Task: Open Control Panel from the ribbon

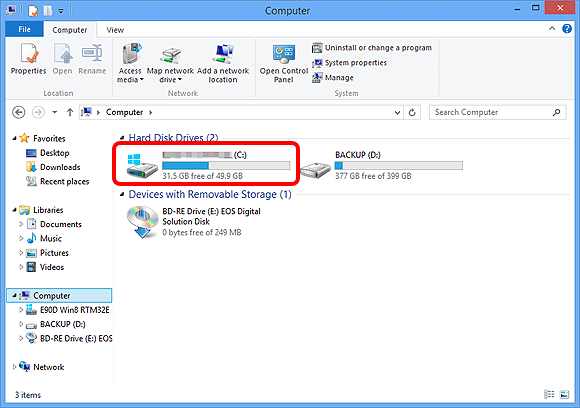Action: click(x=284, y=64)
